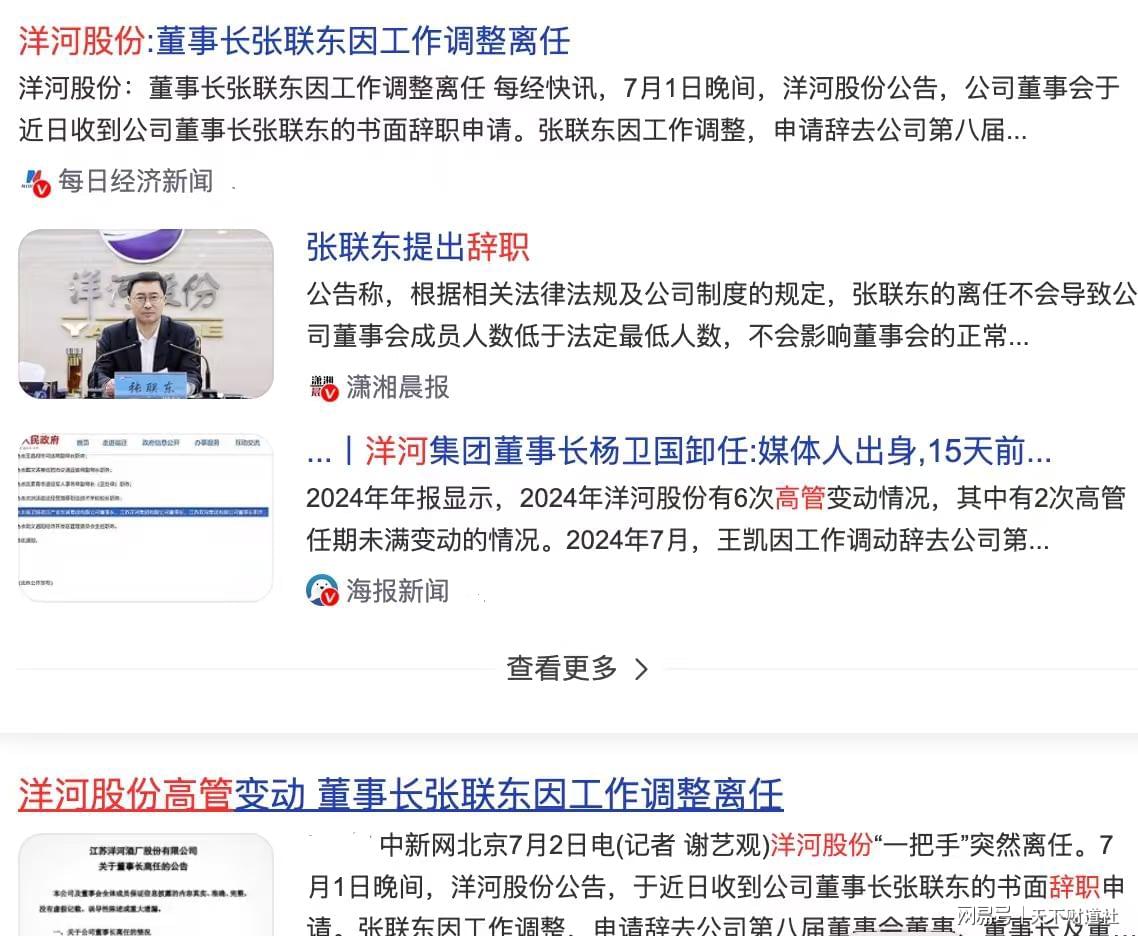Click the snippet starting with 中新网北京7月2日电

click(x=716, y=885)
